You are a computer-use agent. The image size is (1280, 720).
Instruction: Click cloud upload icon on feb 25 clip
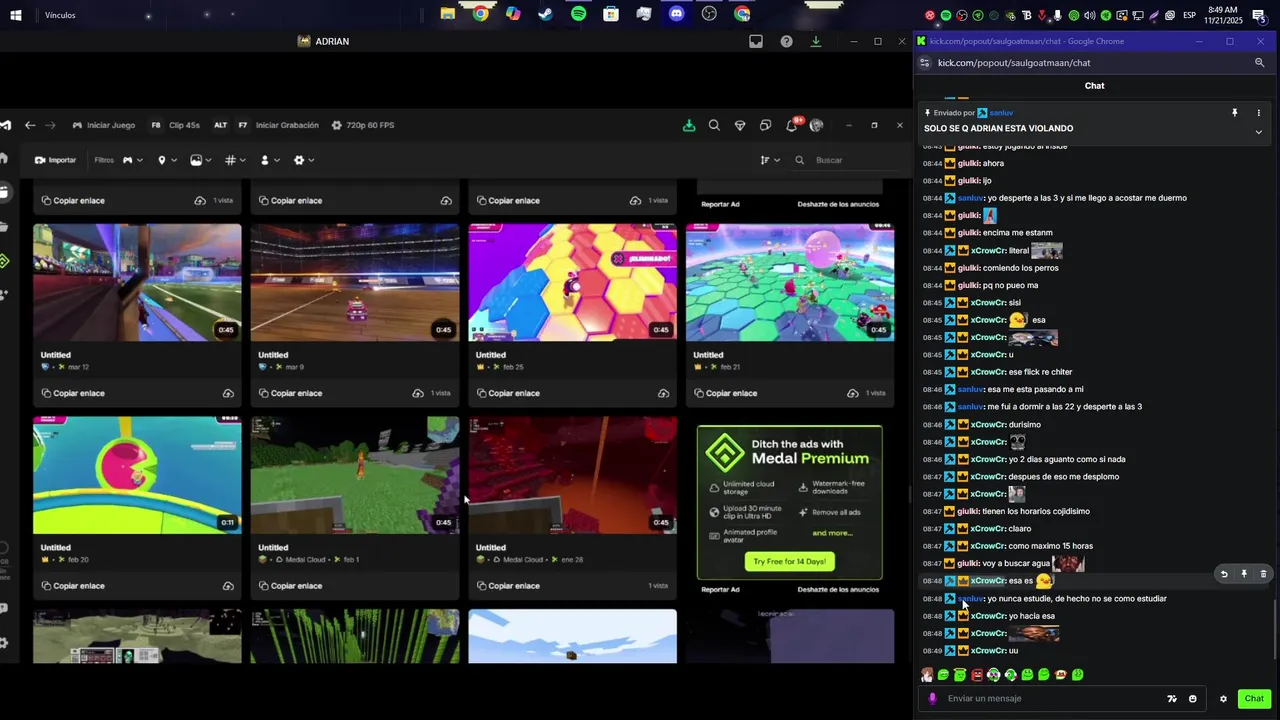663,393
